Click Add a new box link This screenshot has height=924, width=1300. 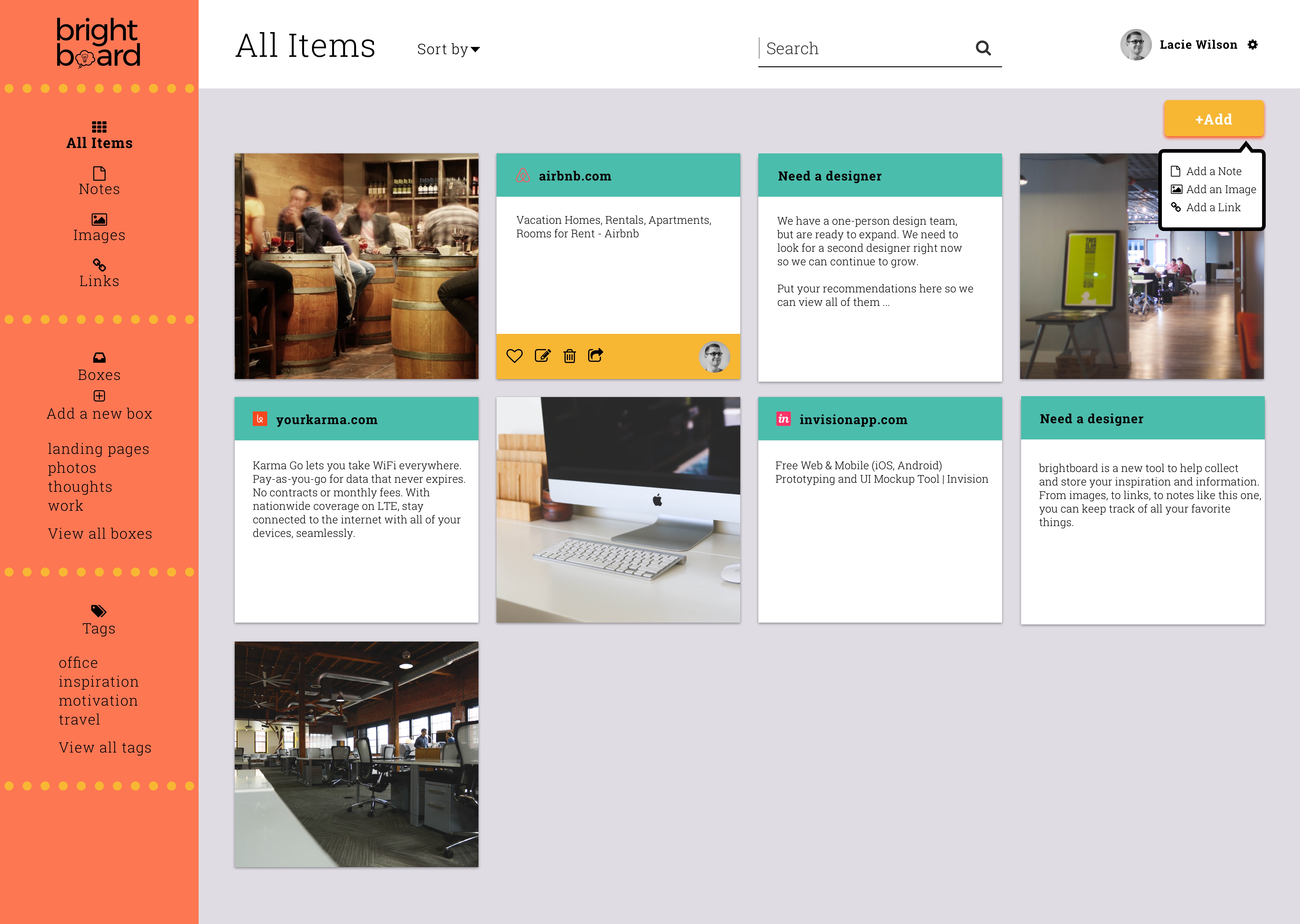tap(99, 414)
